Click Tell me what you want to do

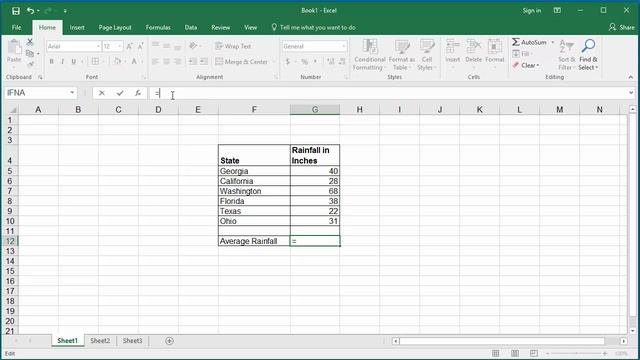point(313,27)
